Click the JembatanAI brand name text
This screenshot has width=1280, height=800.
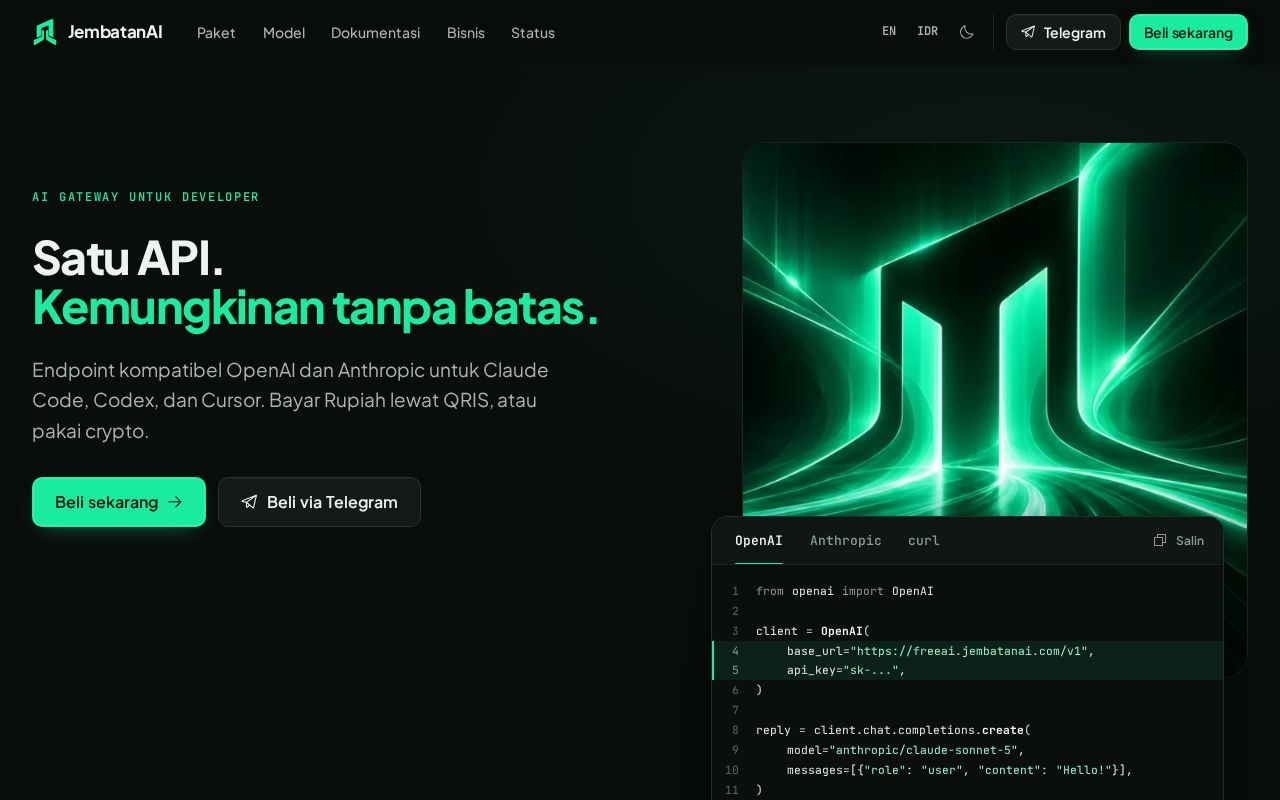pos(115,32)
